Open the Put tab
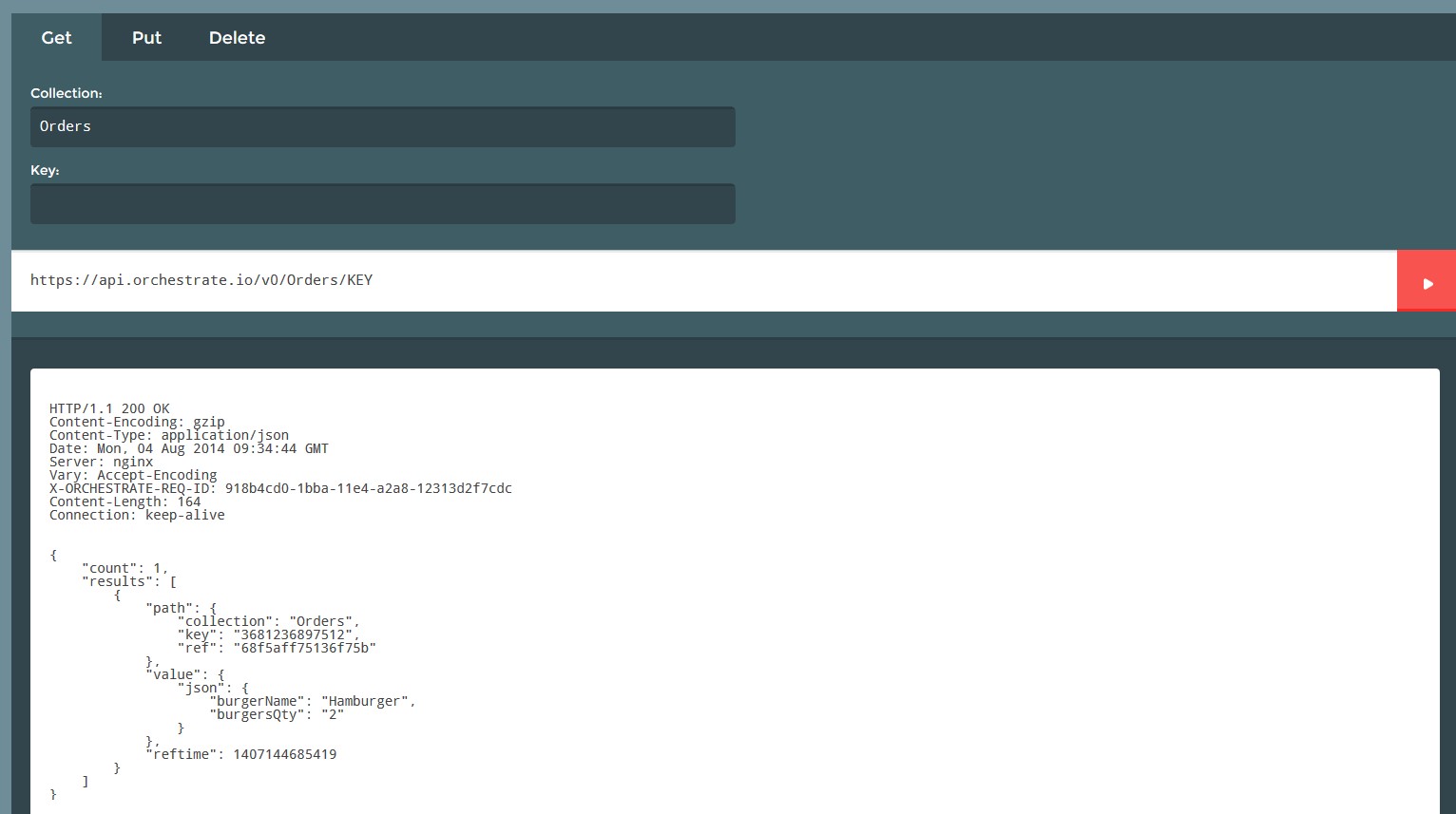This screenshot has height=814, width=1456. tap(146, 38)
